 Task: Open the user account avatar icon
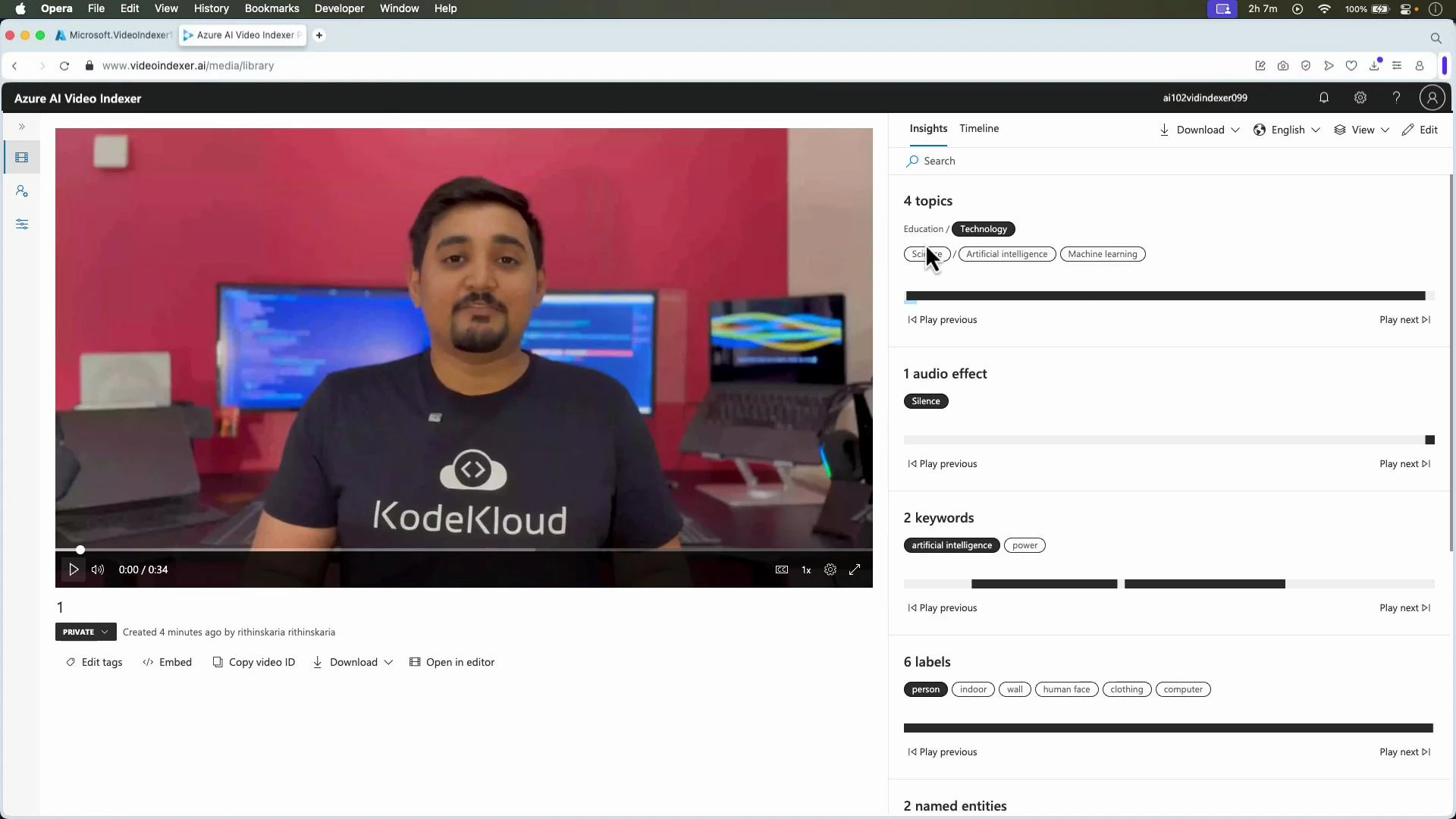pyautogui.click(x=1432, y=97)
